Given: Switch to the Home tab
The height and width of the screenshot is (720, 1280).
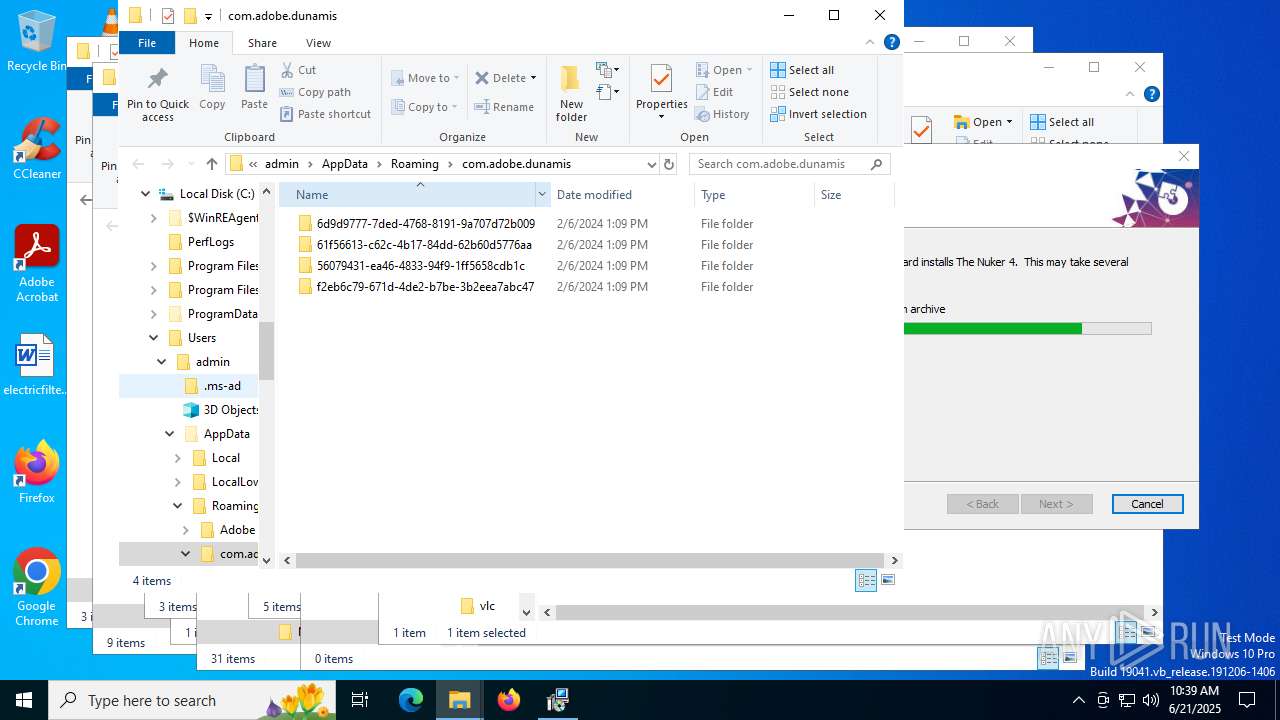Looking at the screenshot, I should [204, 43].
